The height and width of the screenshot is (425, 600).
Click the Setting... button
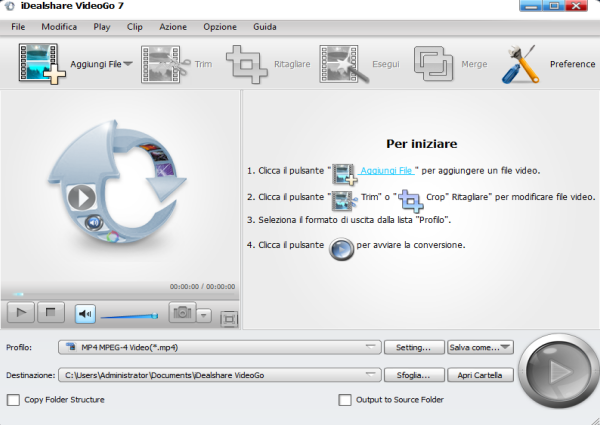[414, 347]
